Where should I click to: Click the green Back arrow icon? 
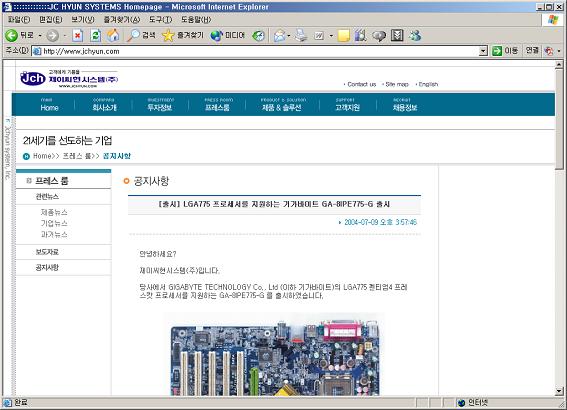pyautogui.click(x=12, y=35)
